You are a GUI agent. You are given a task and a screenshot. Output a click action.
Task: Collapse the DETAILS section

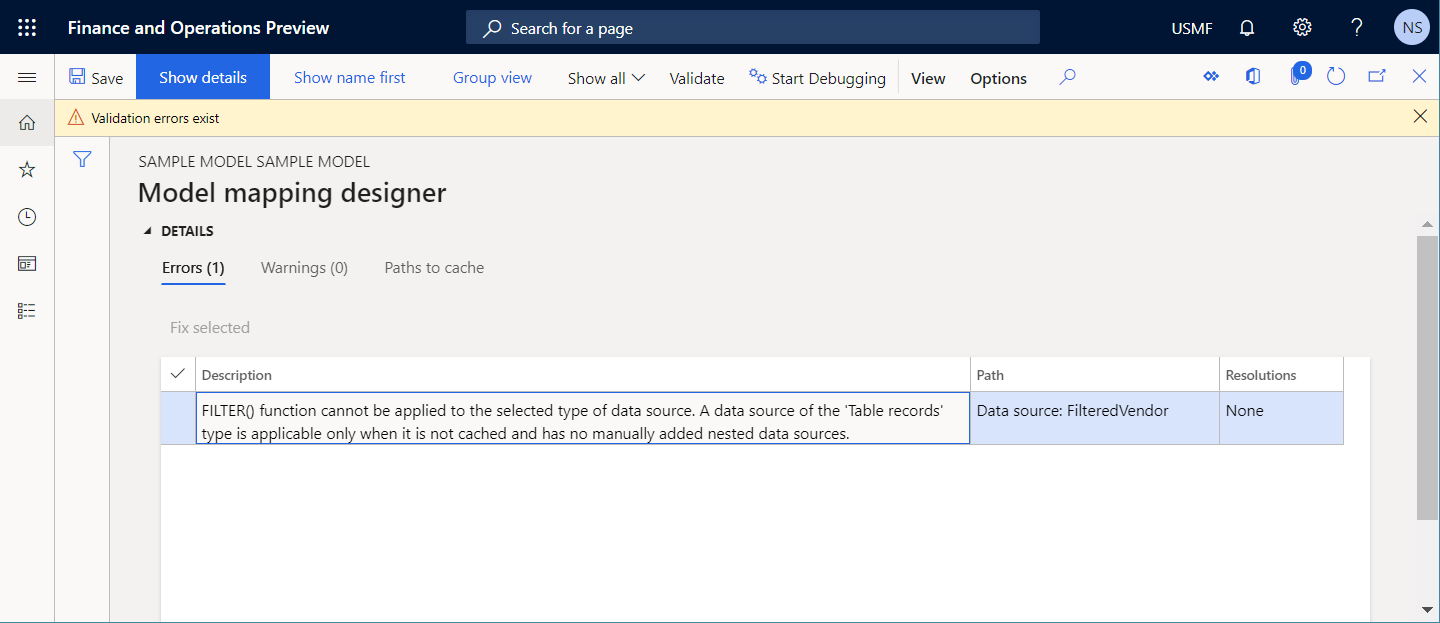(146, 230)
